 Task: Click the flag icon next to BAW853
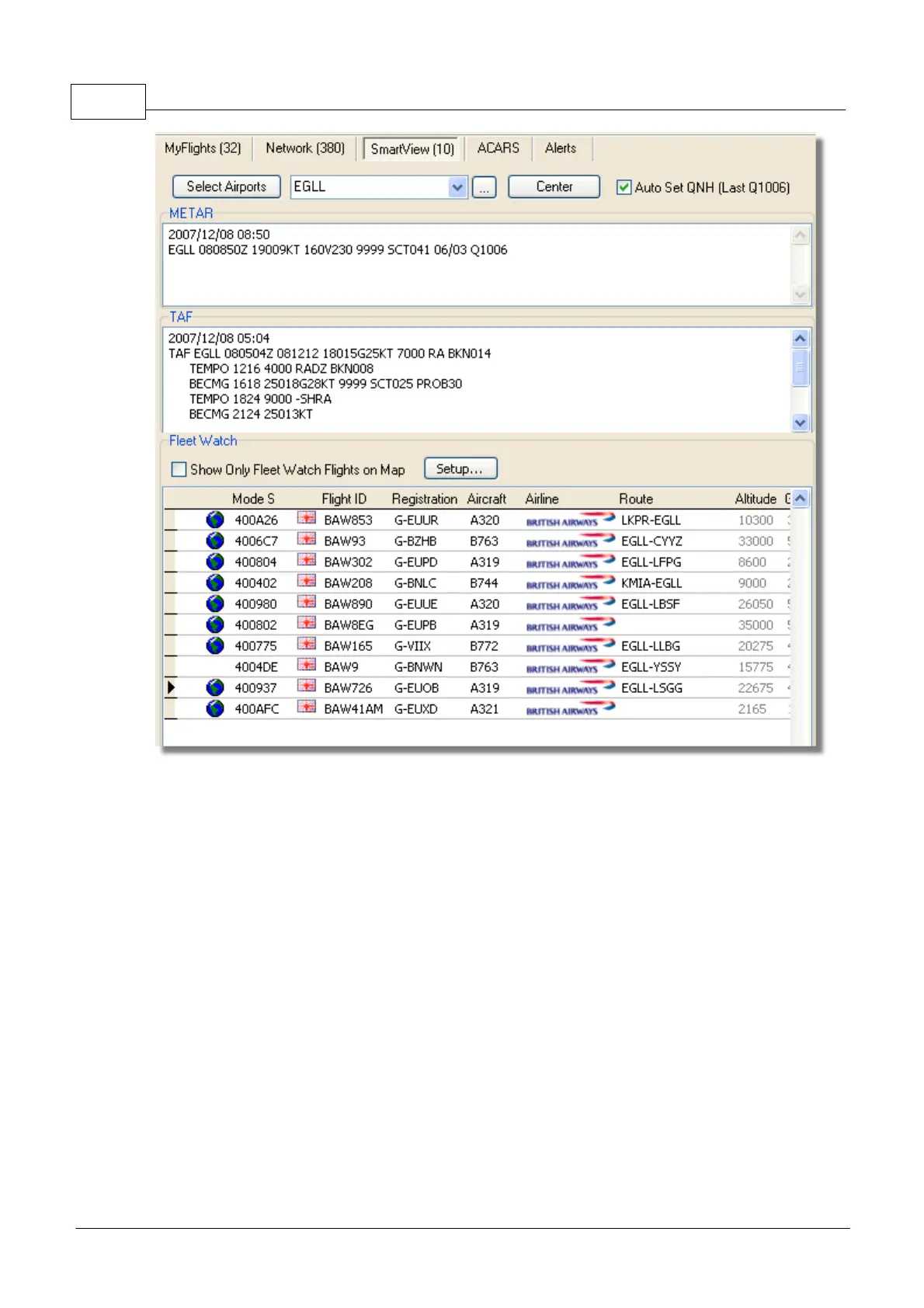coord(307,518)
